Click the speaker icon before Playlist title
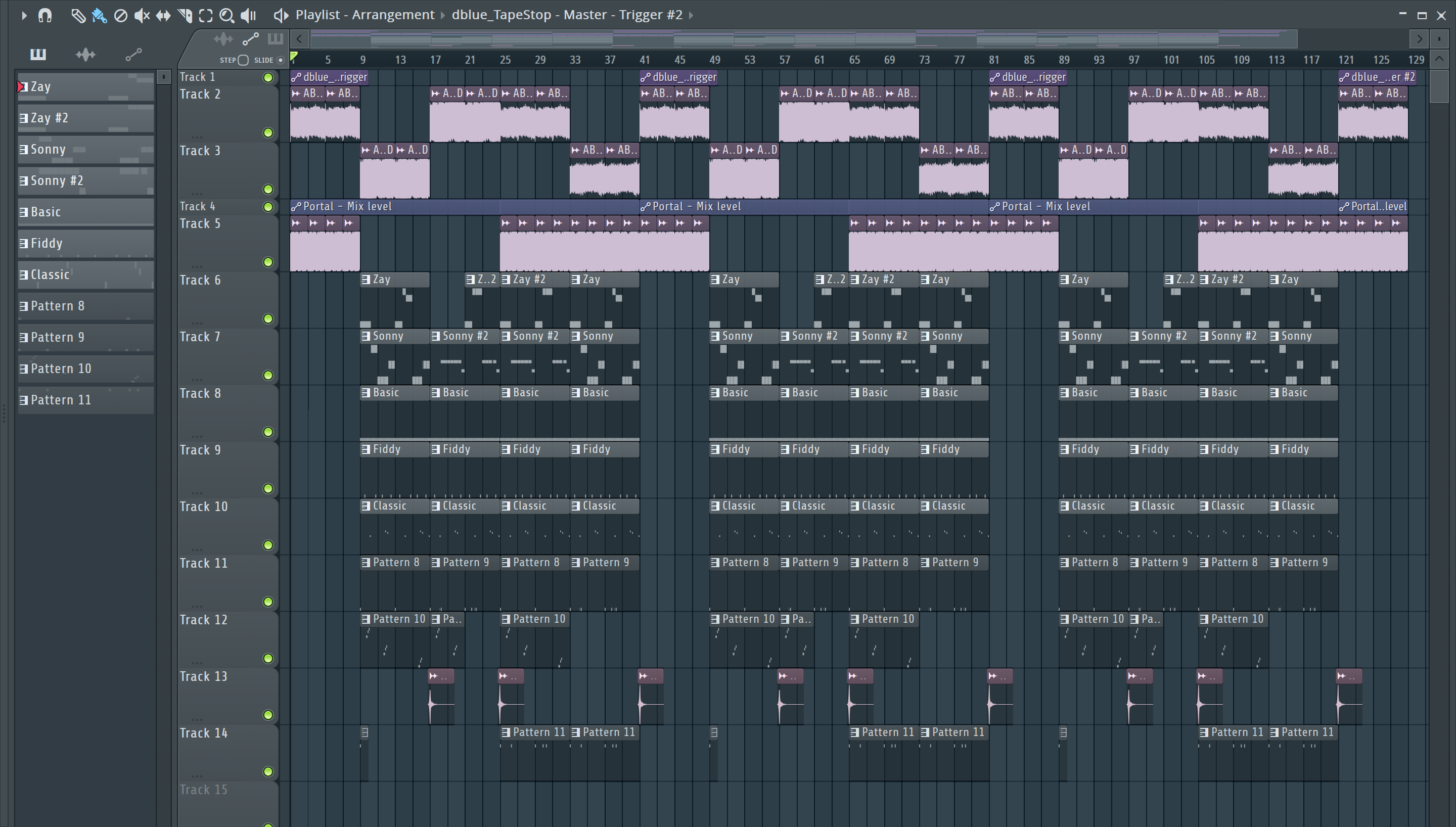The width and height of the screenshot is (1456, 827). [281, 15]
